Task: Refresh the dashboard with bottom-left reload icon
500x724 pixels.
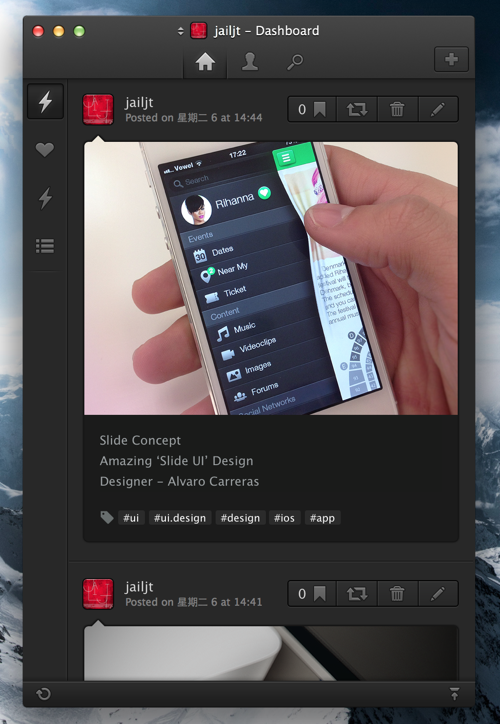Action: pyautogui.click(x=43, y=694)
